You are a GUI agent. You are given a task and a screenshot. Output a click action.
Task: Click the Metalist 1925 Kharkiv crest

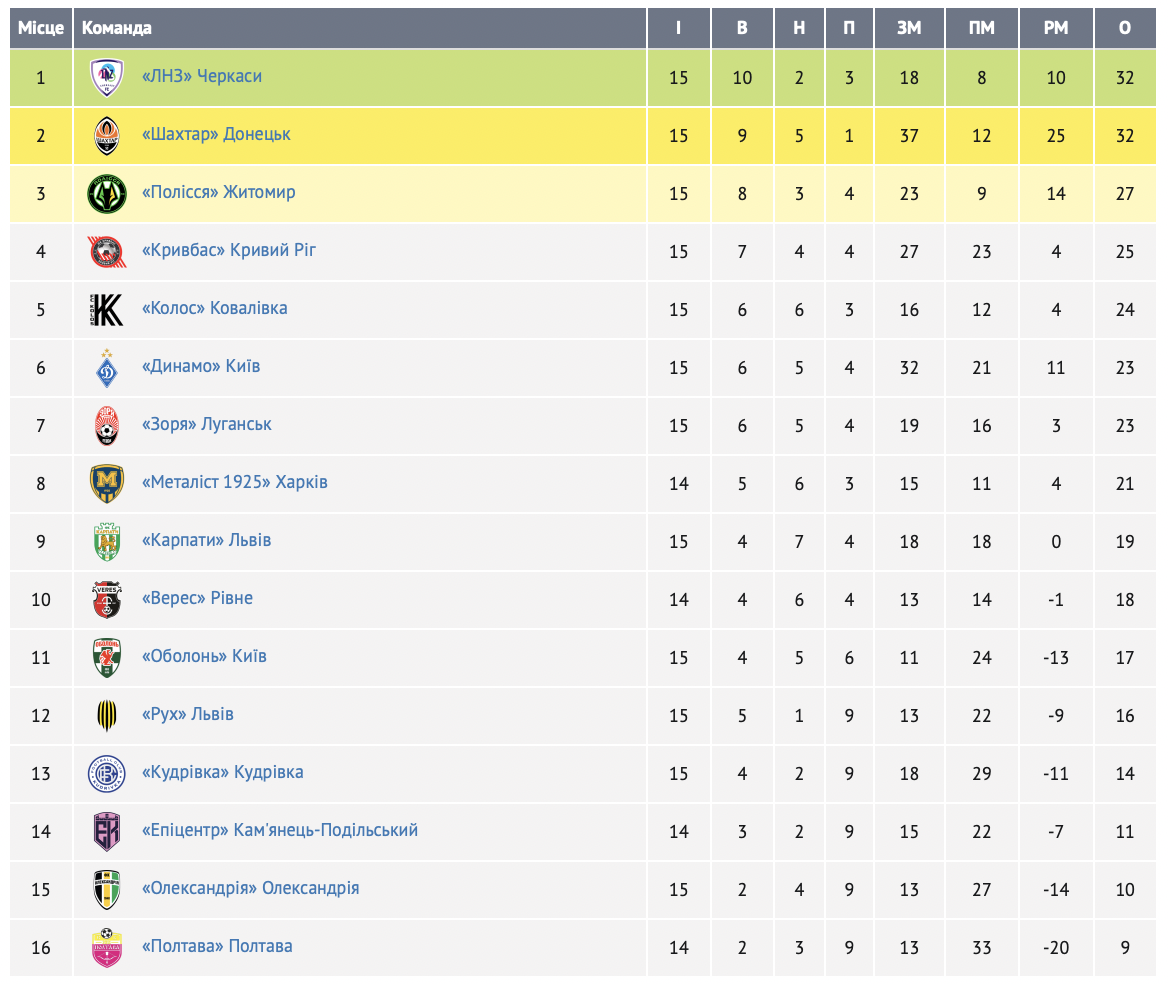pyautogui.click(x=107, y=483)
